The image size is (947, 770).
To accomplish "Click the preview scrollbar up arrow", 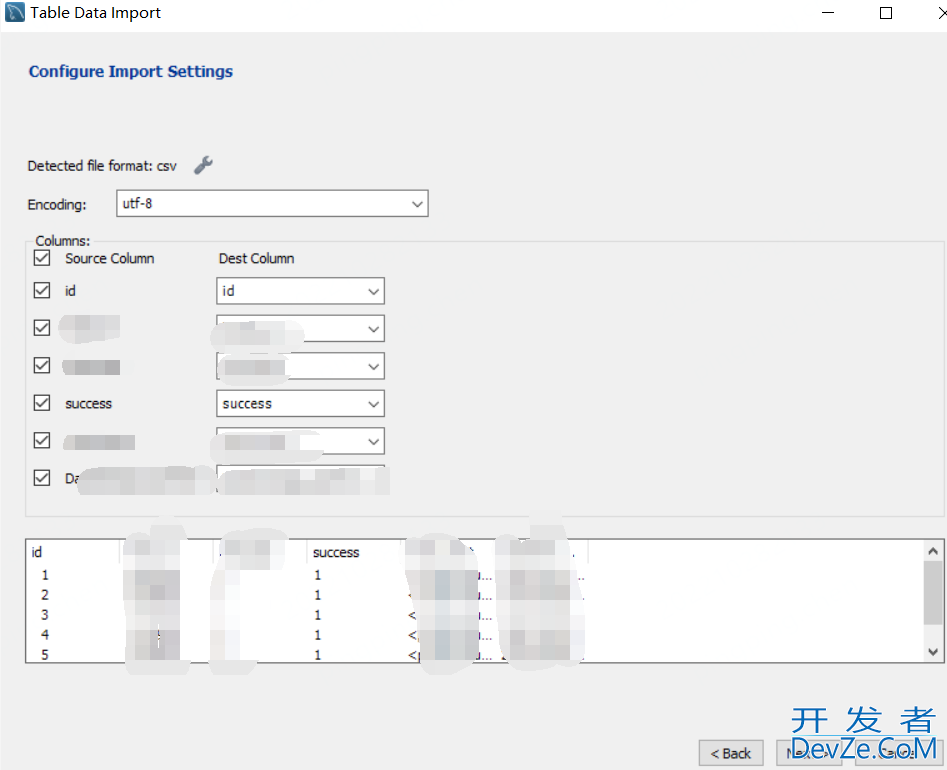I will [x=933, y=551].
